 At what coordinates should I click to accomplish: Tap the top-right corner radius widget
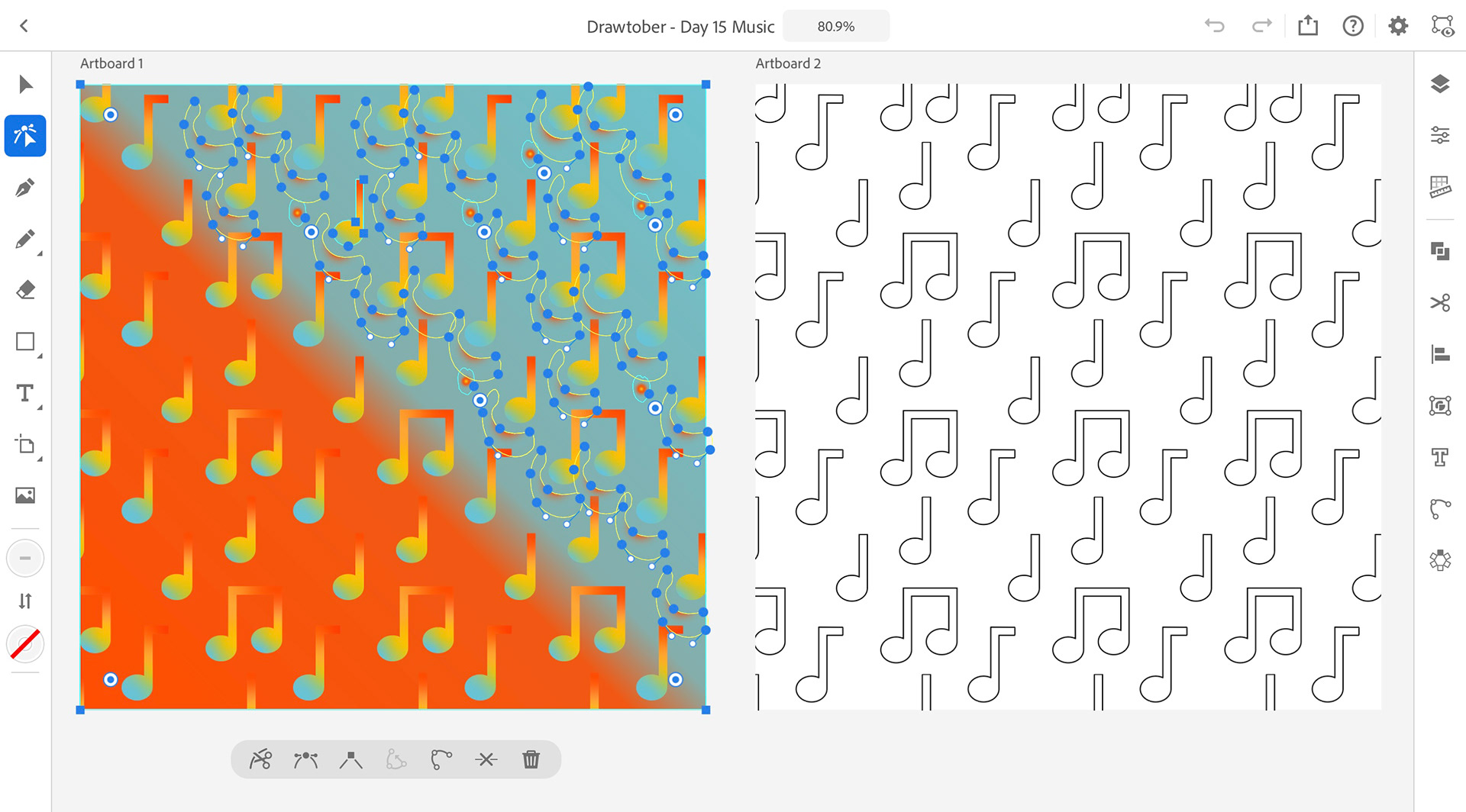[676, 114]
